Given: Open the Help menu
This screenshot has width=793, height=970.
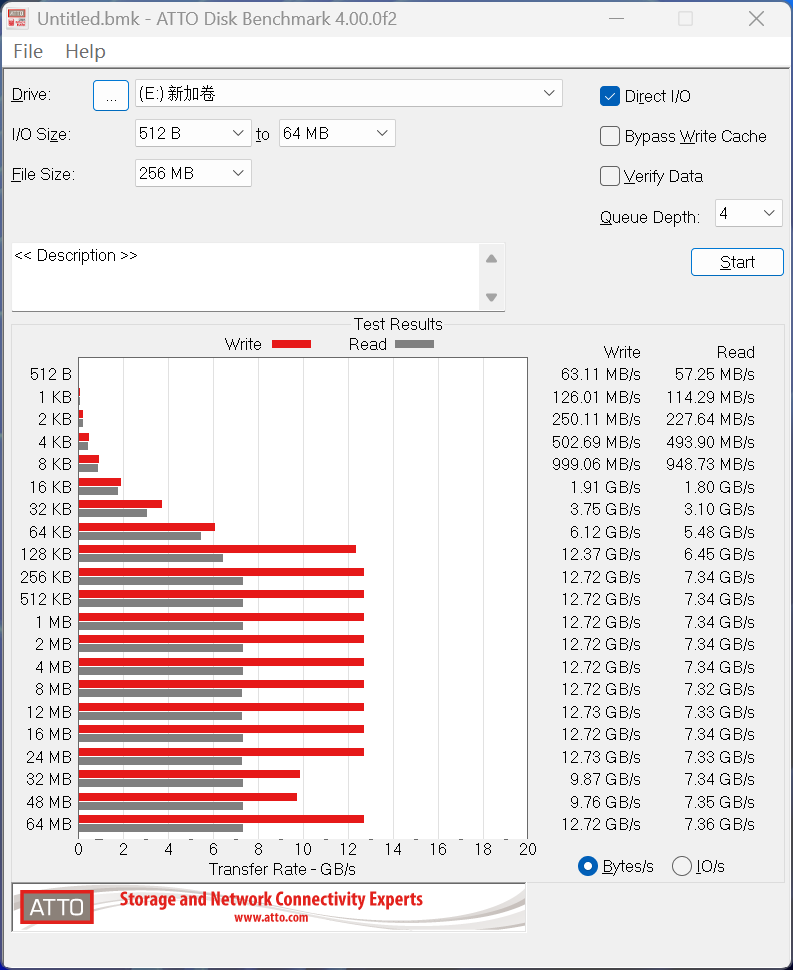Looking at the screenshot, I should [85, 51].
